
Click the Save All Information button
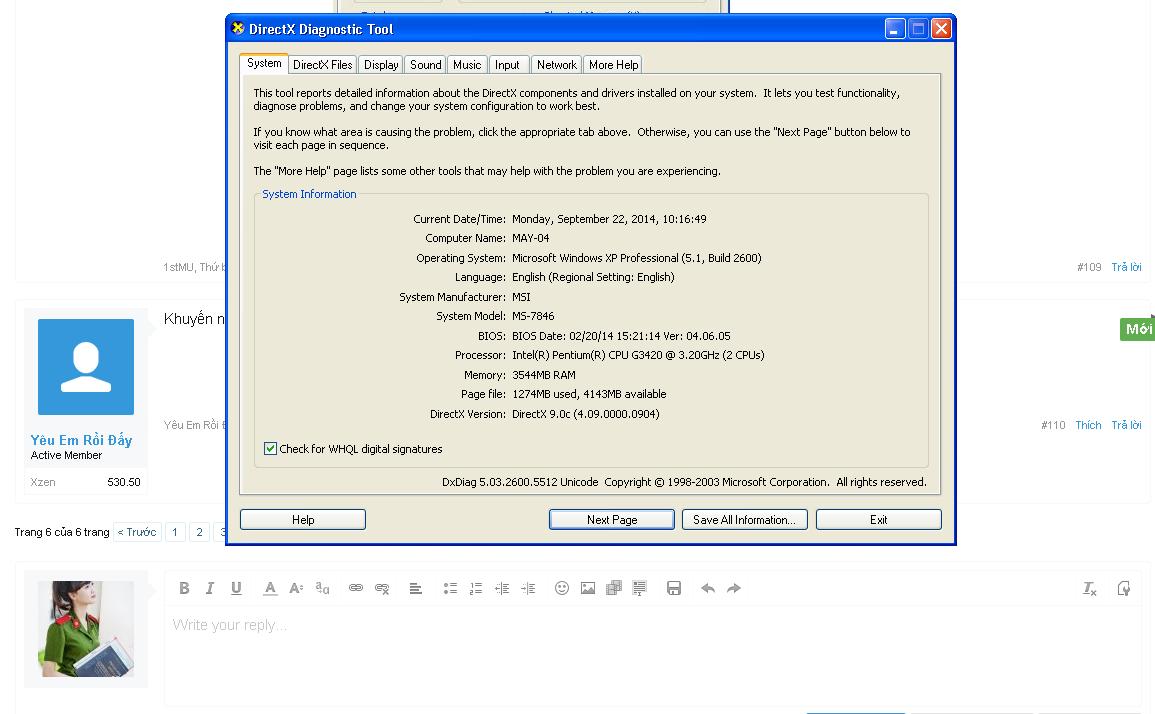[744, 520]
